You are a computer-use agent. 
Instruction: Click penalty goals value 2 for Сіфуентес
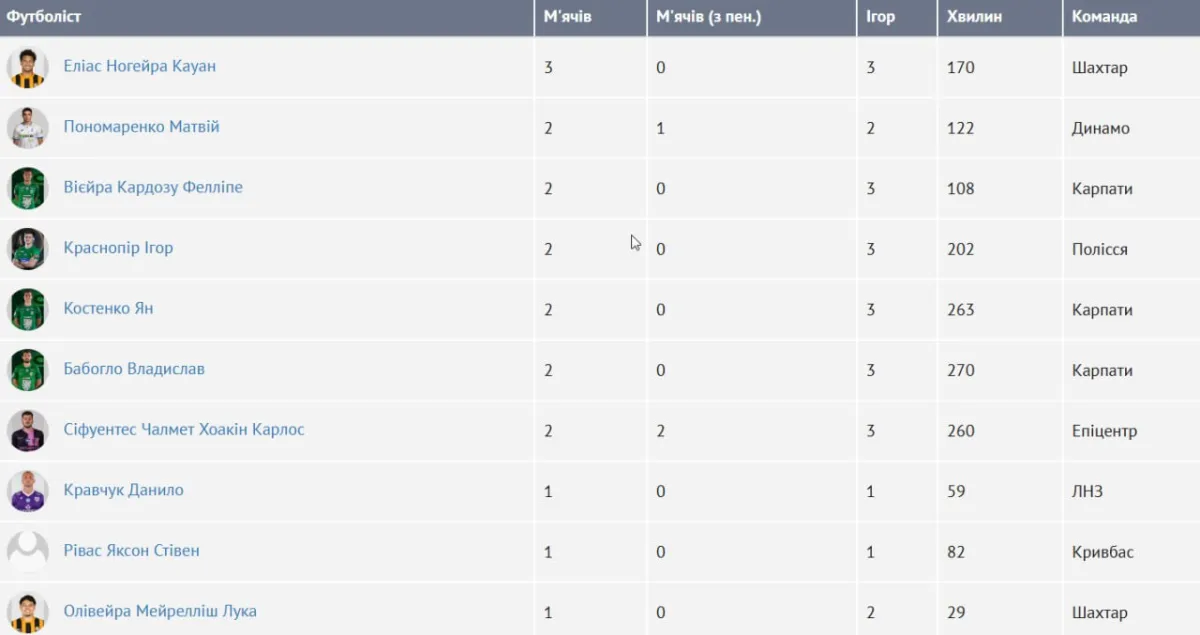(660, 432)
